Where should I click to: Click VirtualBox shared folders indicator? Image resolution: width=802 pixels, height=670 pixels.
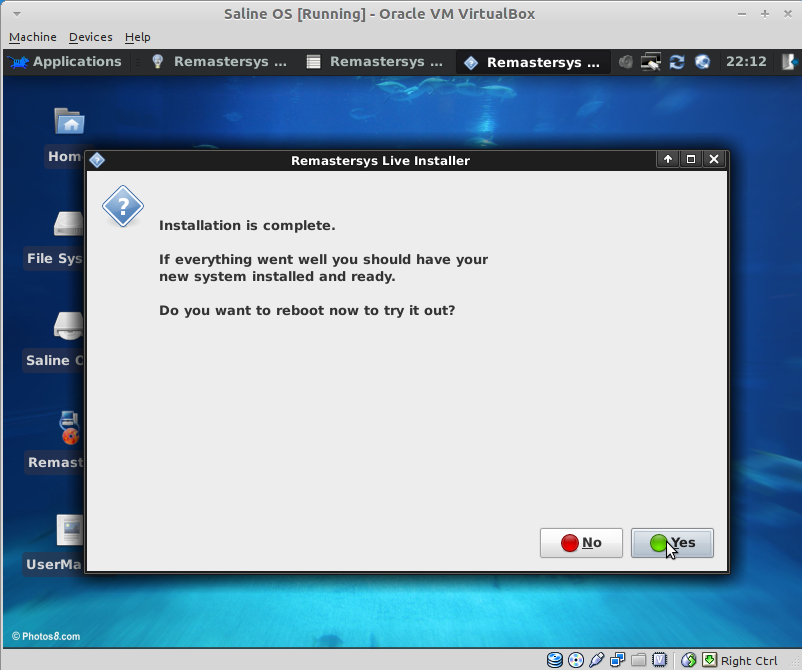638,660
